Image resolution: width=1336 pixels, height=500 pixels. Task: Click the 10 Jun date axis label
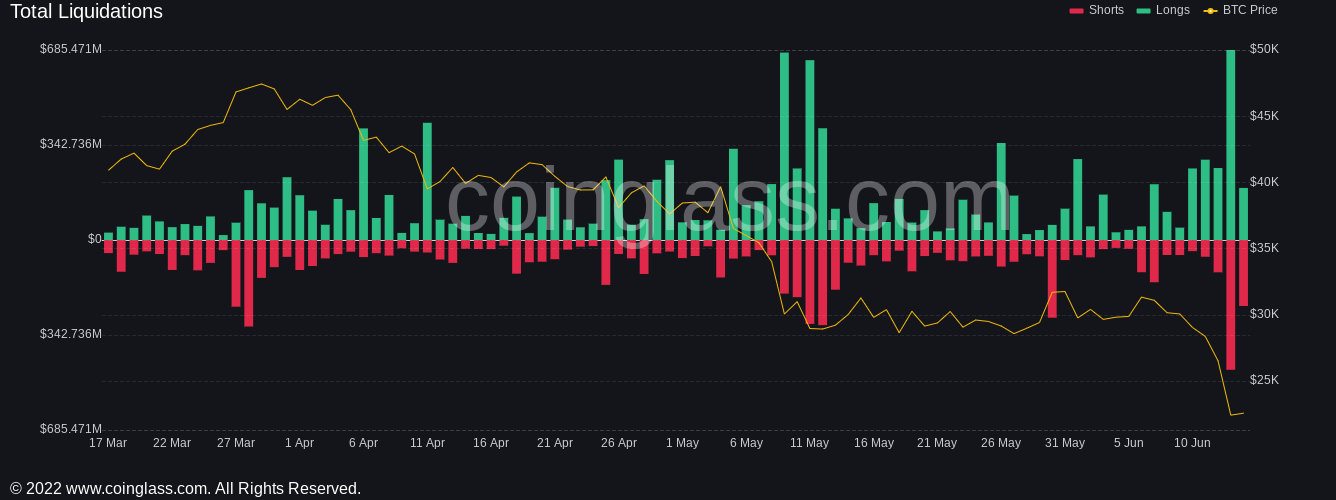pyautogui.click(x=1192, y=443)
